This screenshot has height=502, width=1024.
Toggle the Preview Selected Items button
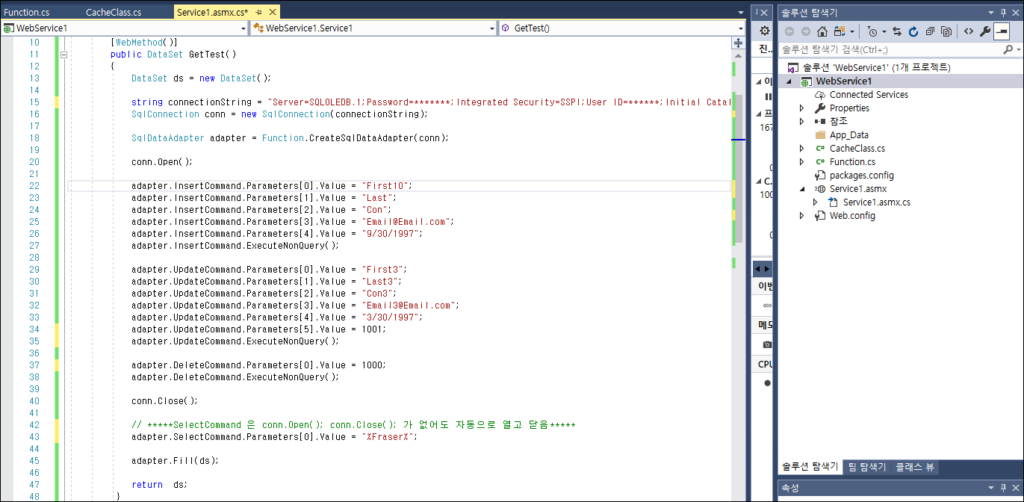pyautogui.click(x=1002, y=31)
